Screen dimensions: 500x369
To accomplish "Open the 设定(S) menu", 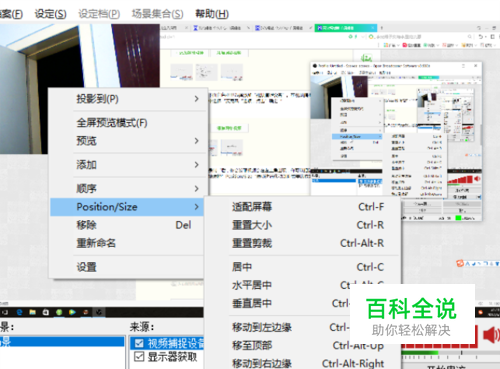I will pyautogui.click(x=50, y=14).
